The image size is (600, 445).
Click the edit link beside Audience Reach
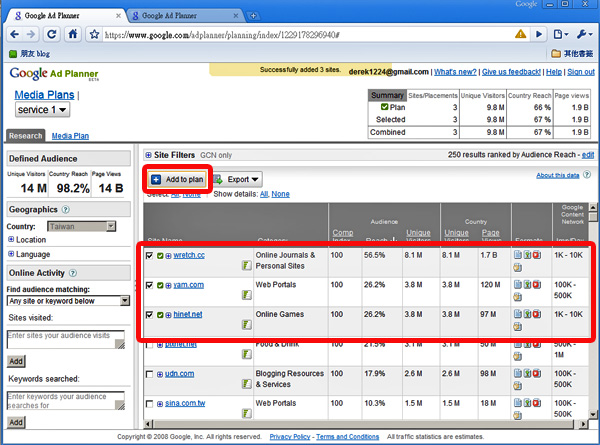click(588, 155)
